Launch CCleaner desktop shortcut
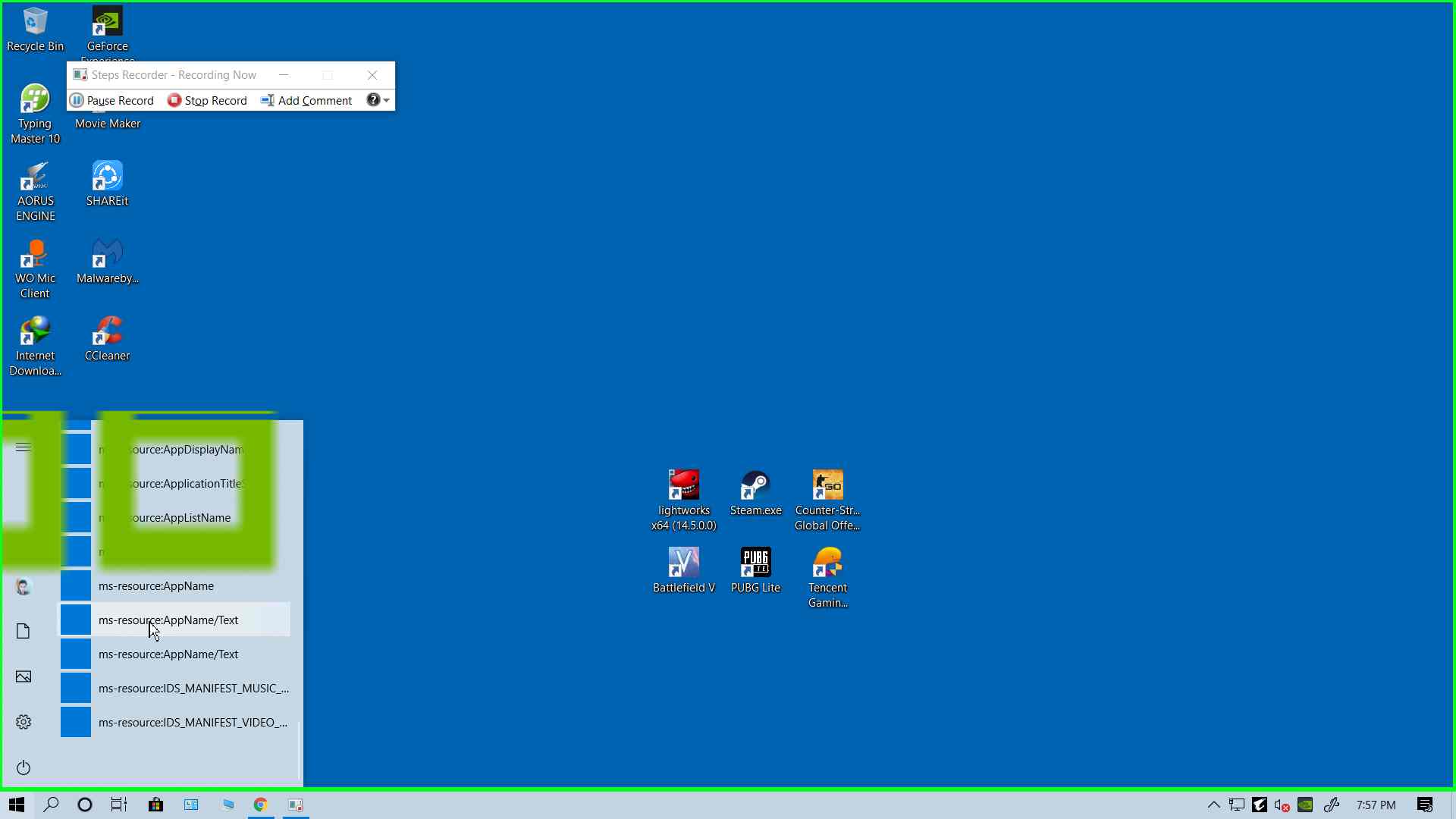1456x819 pixels. tap(107, 338)
